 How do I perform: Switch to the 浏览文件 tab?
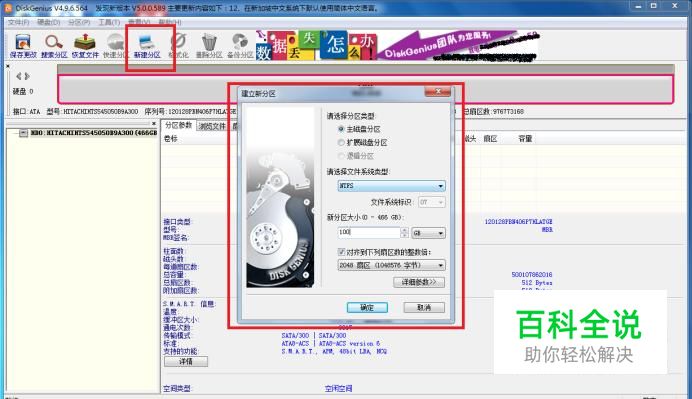tap(212, 126)
